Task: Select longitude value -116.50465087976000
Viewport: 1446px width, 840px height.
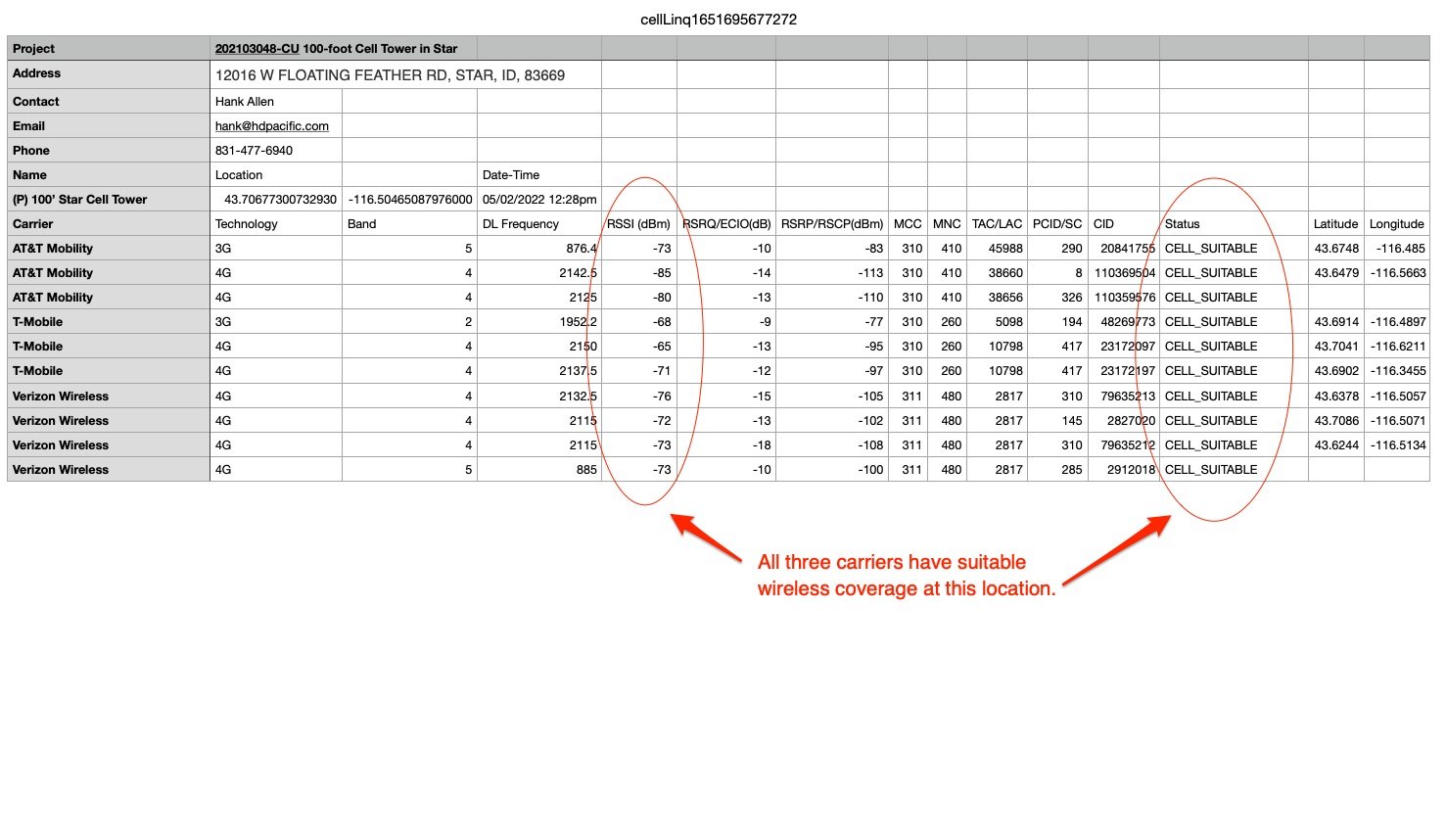Action: pyautogui.click(x=410, y=199)
